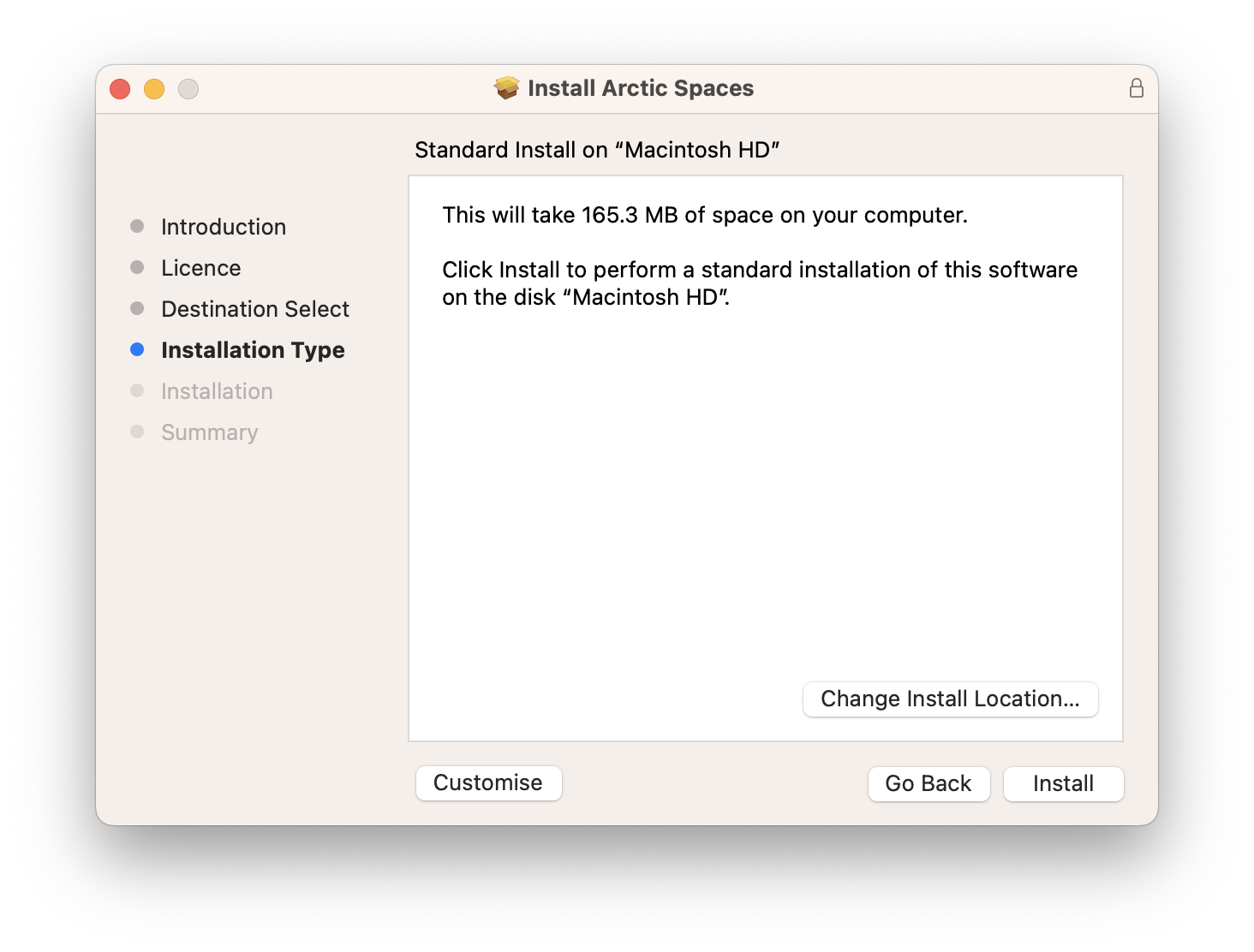
Task: Click the package icon beside the window title
Action: (507, 88)
